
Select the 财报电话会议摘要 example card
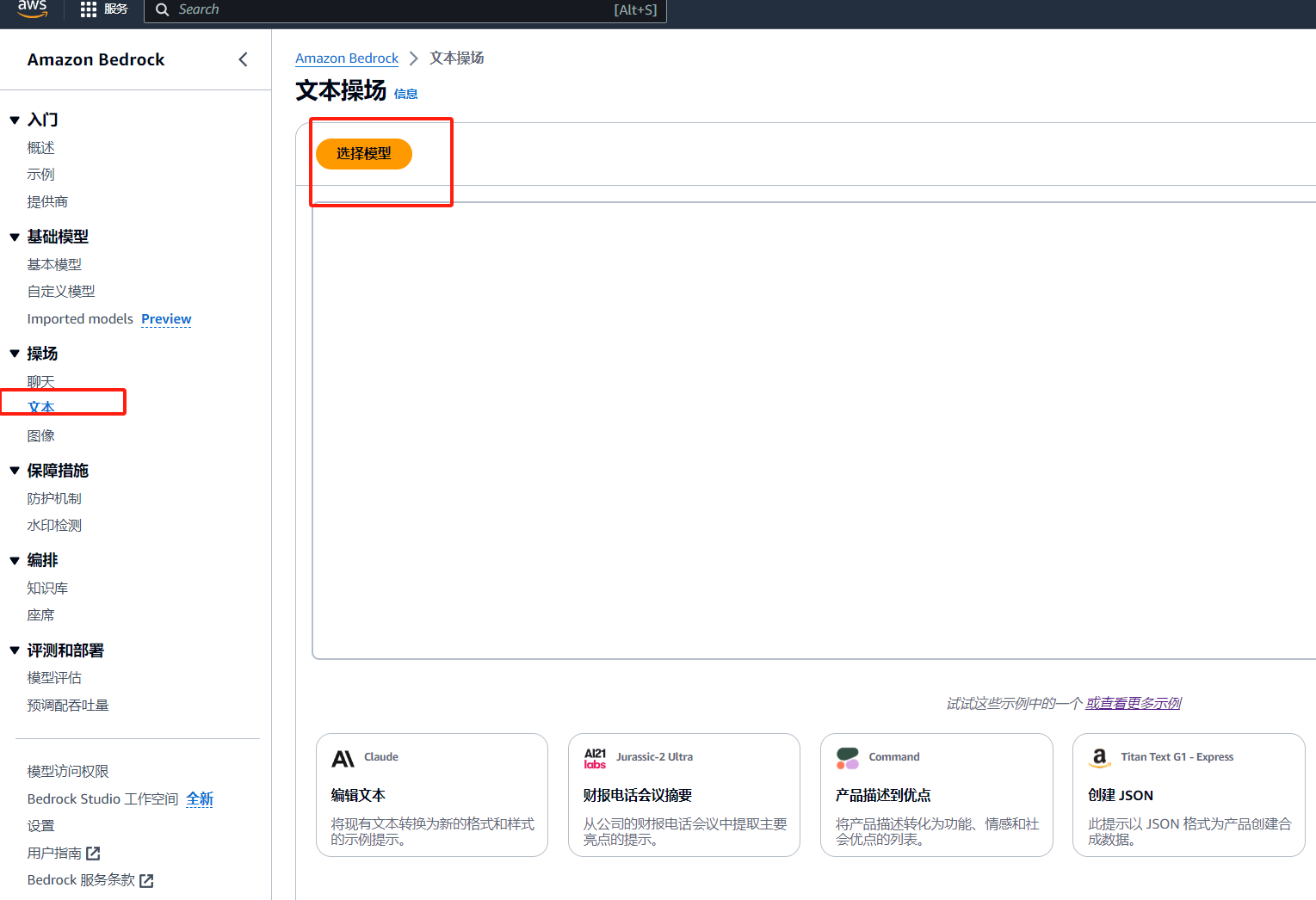tap(684, 795)
